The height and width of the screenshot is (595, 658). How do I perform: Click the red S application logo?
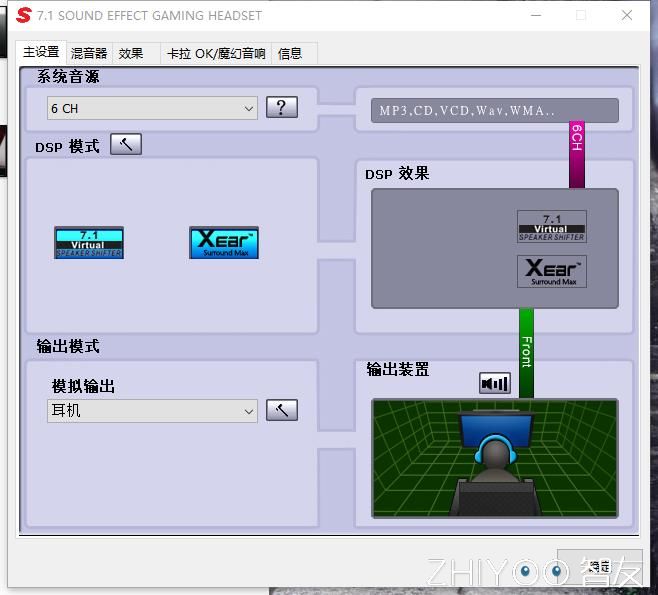(x=24, y=15)
